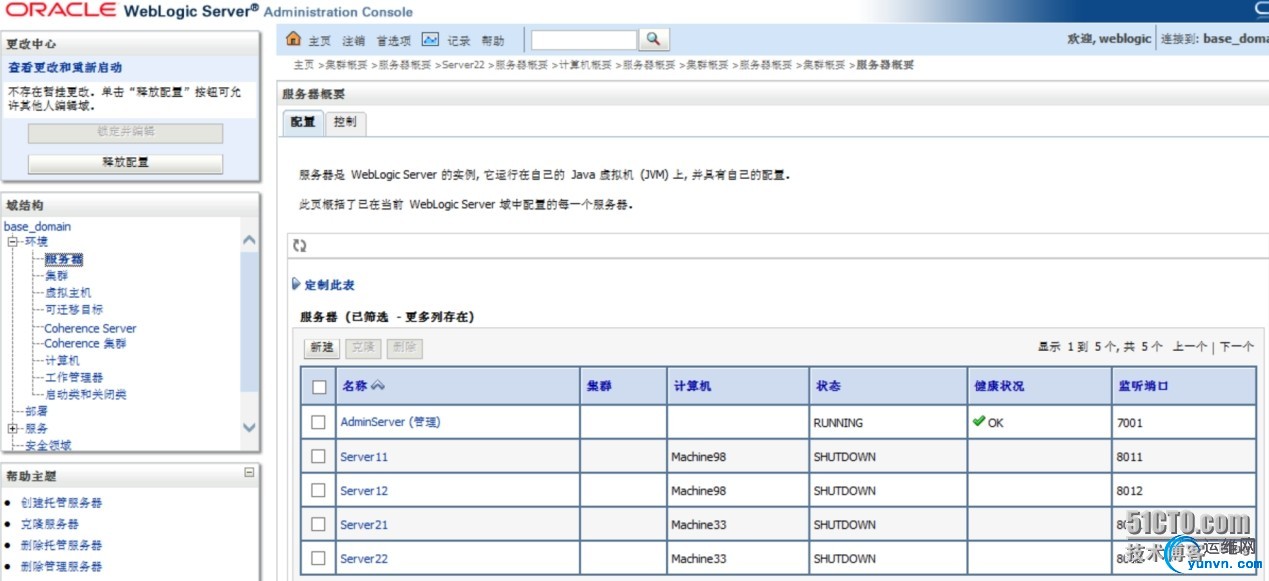Image resolution: width=1269 pixels, height=581 pixels.
Task: Open 首选项 preferences
Action: 393,41
